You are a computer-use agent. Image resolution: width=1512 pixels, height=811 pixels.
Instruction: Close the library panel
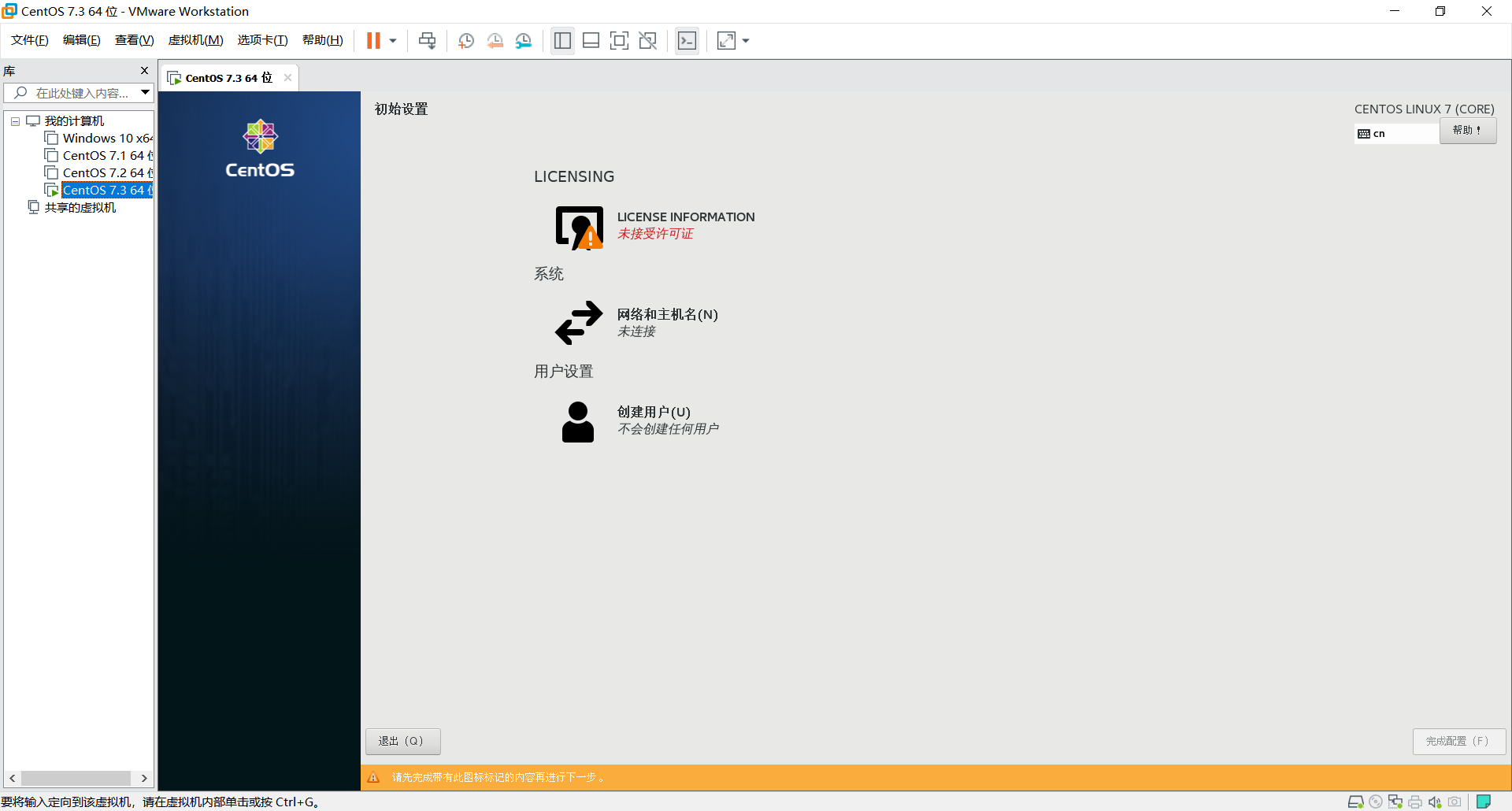pos(144,71)
